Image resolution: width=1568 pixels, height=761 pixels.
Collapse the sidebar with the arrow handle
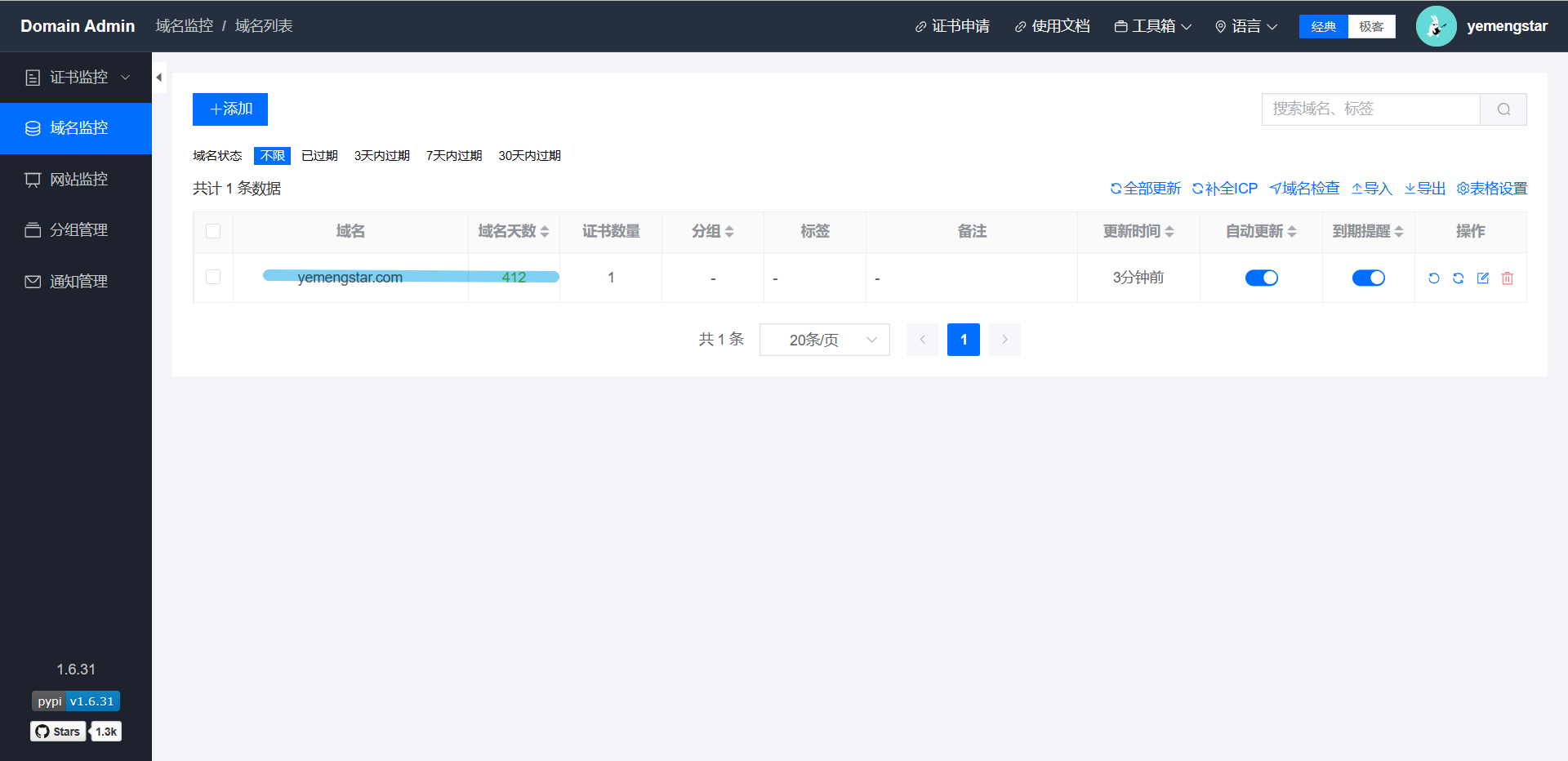click(159, 78)
